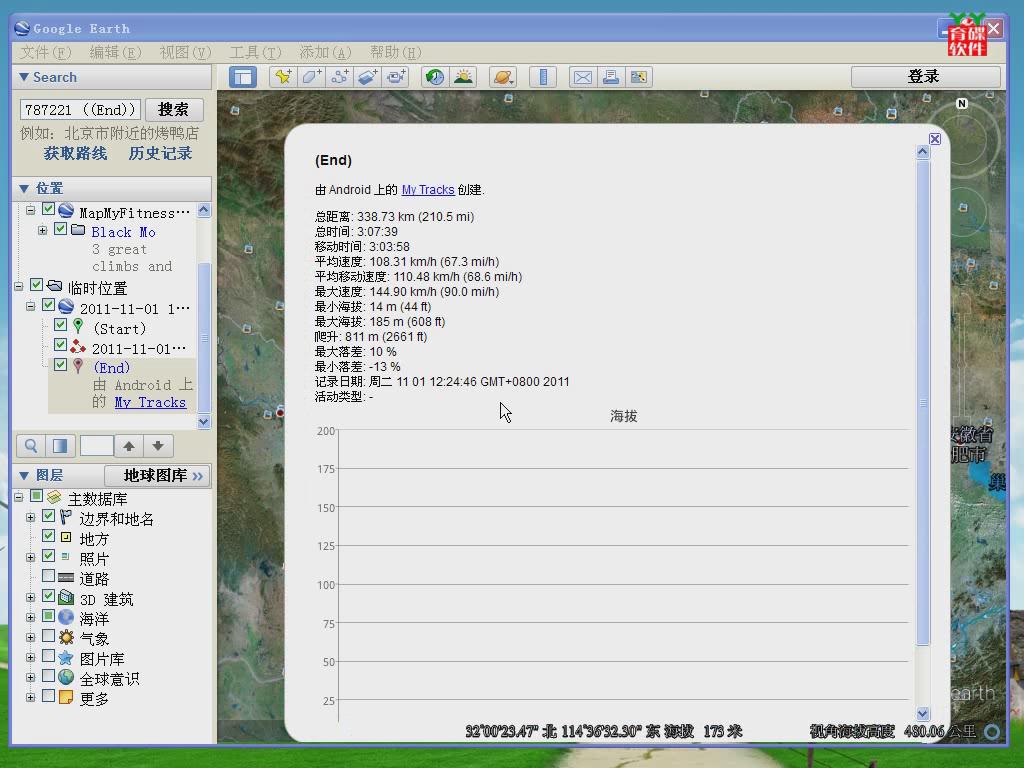
Task: Close the (End) info balloon
Action: pos(935,139)
